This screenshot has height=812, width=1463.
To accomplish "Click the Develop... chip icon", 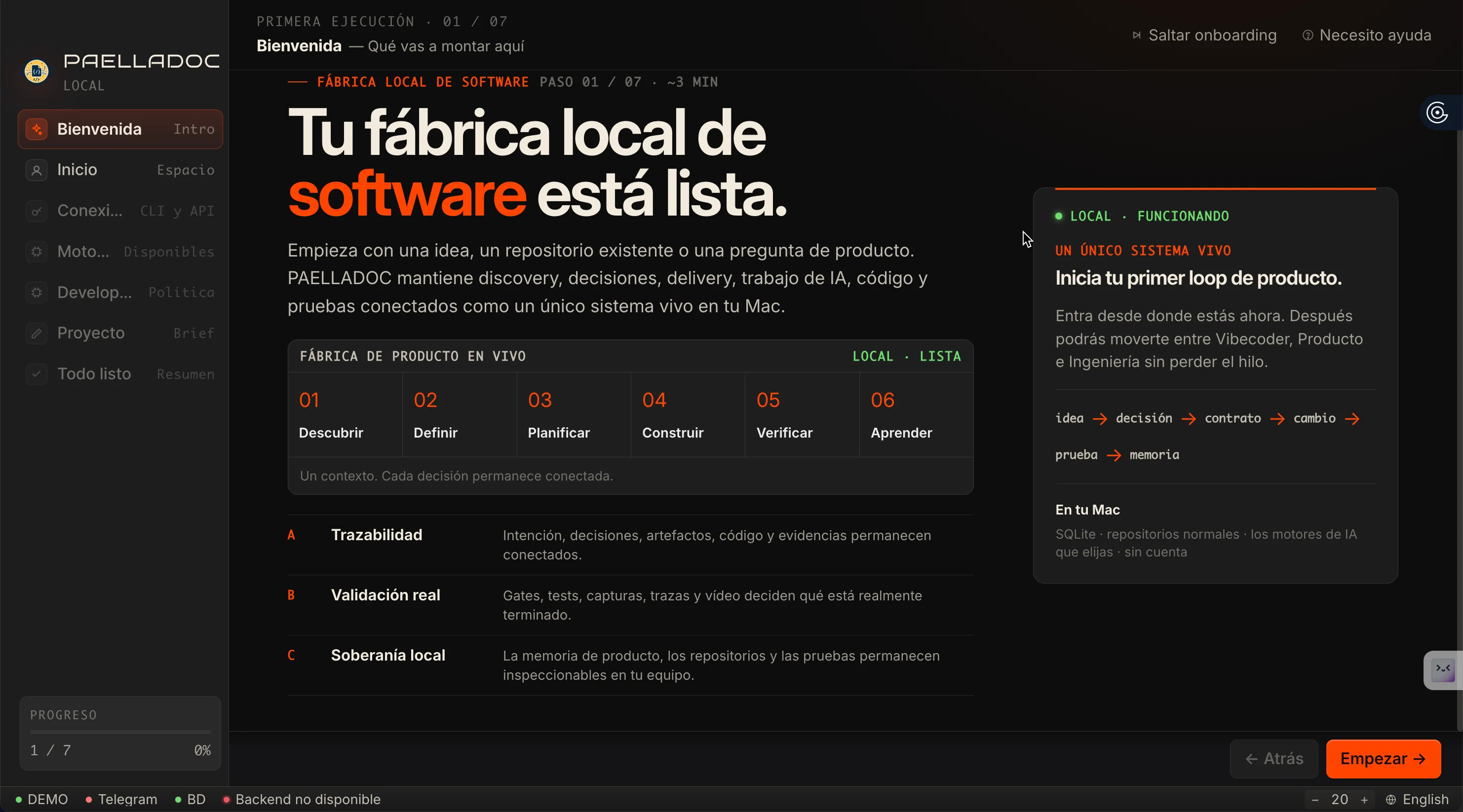I will [x=37, y=292].
